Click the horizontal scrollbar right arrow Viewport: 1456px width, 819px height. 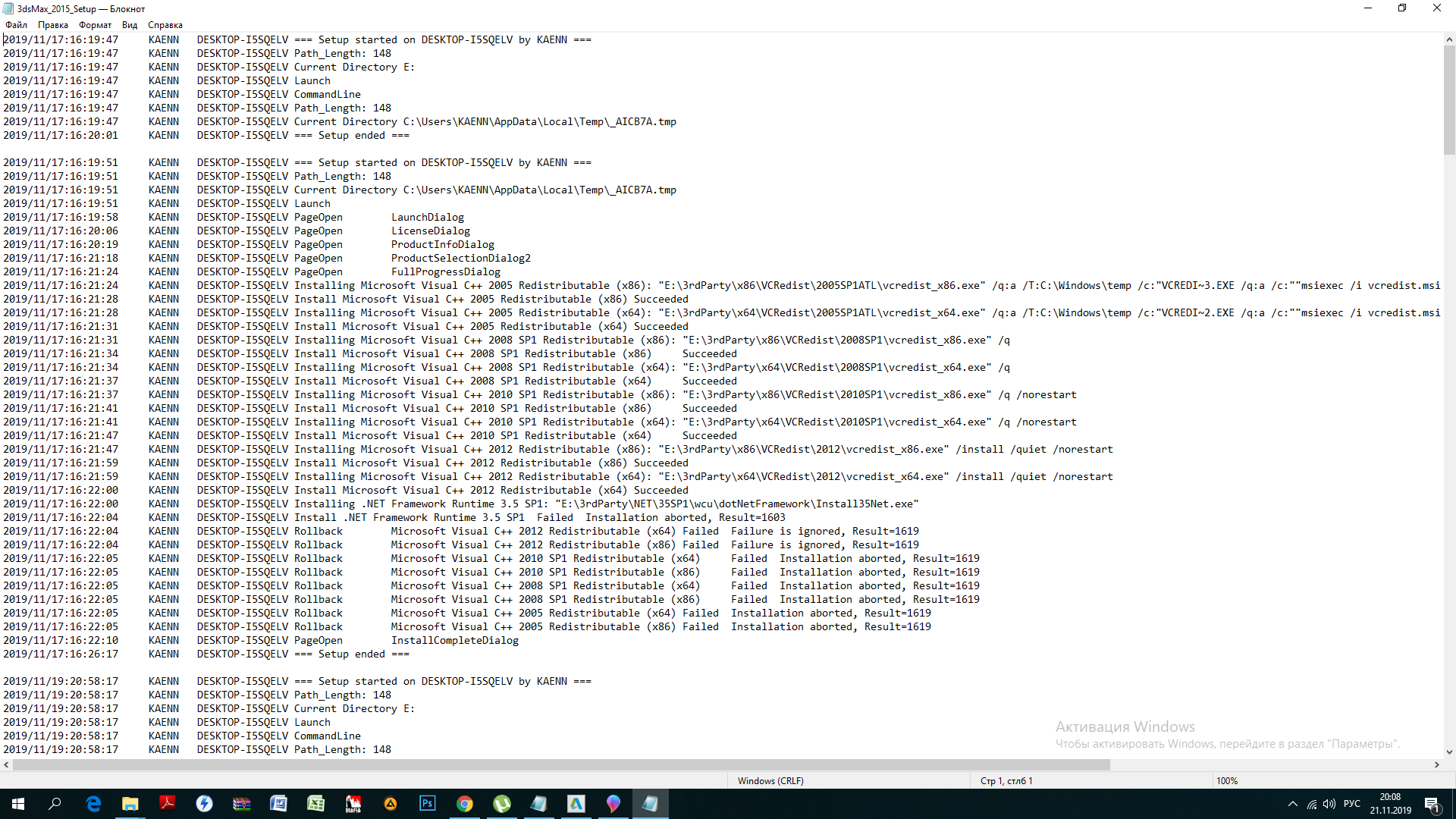pyautogui.click(x=1437, y=765)
